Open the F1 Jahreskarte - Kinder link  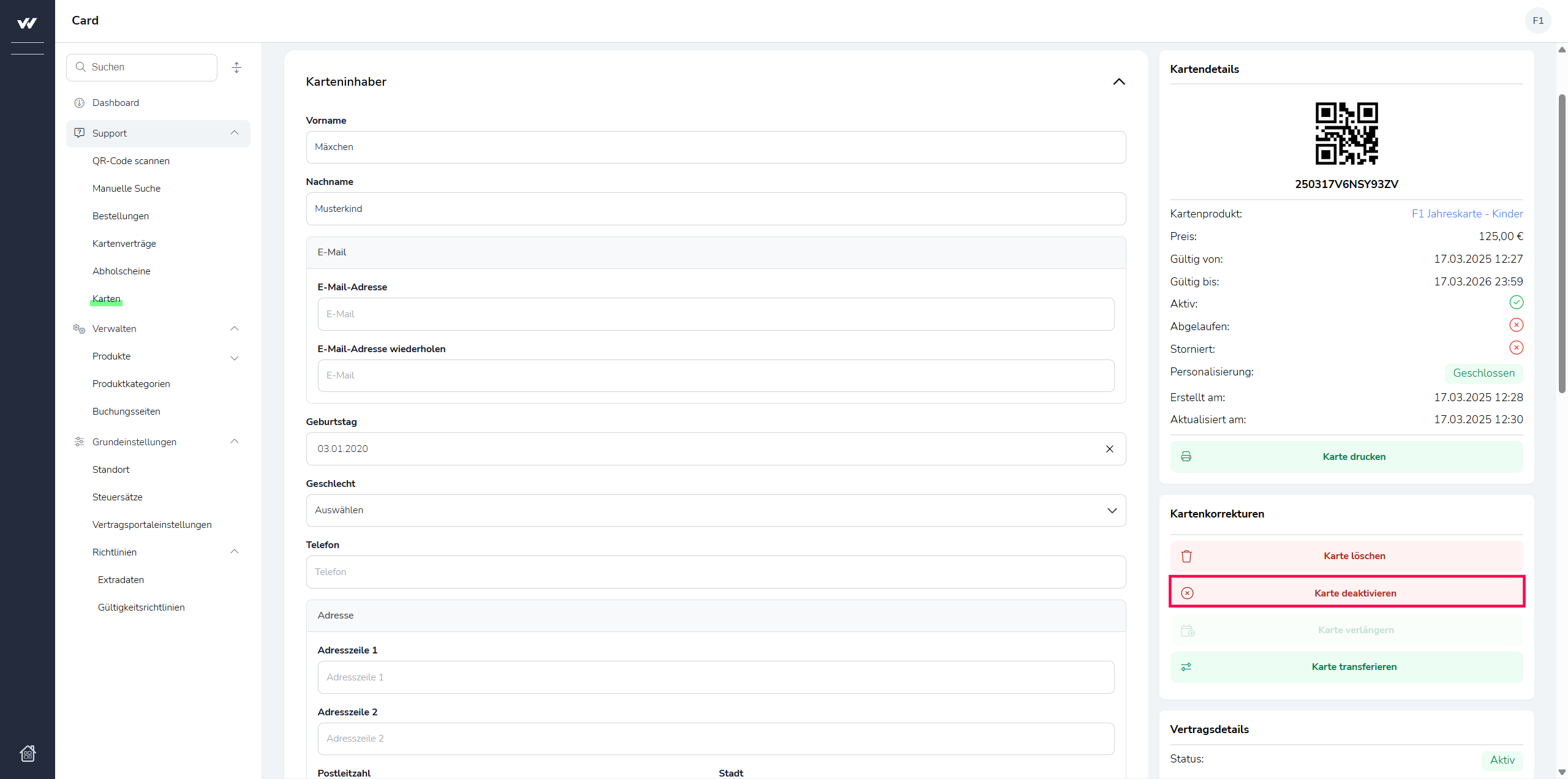pos(1467,214)
